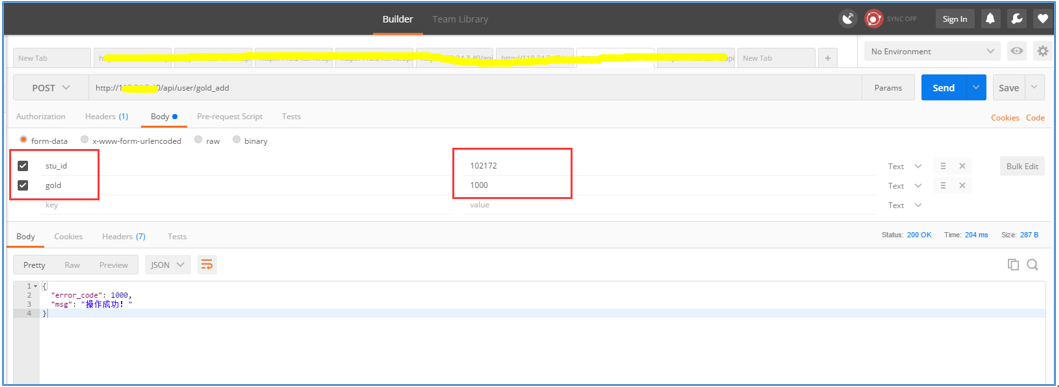Open the response Tests tab
The image size is (1059, 387).
(x=177, y=236)
